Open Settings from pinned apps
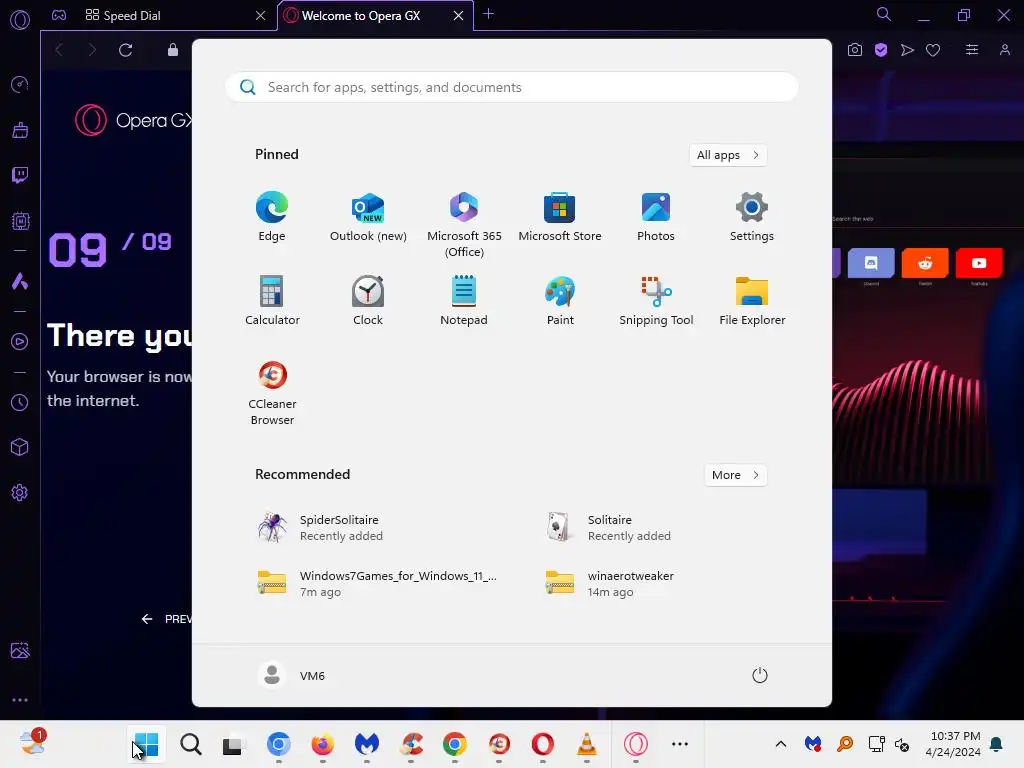 (752, 217)
